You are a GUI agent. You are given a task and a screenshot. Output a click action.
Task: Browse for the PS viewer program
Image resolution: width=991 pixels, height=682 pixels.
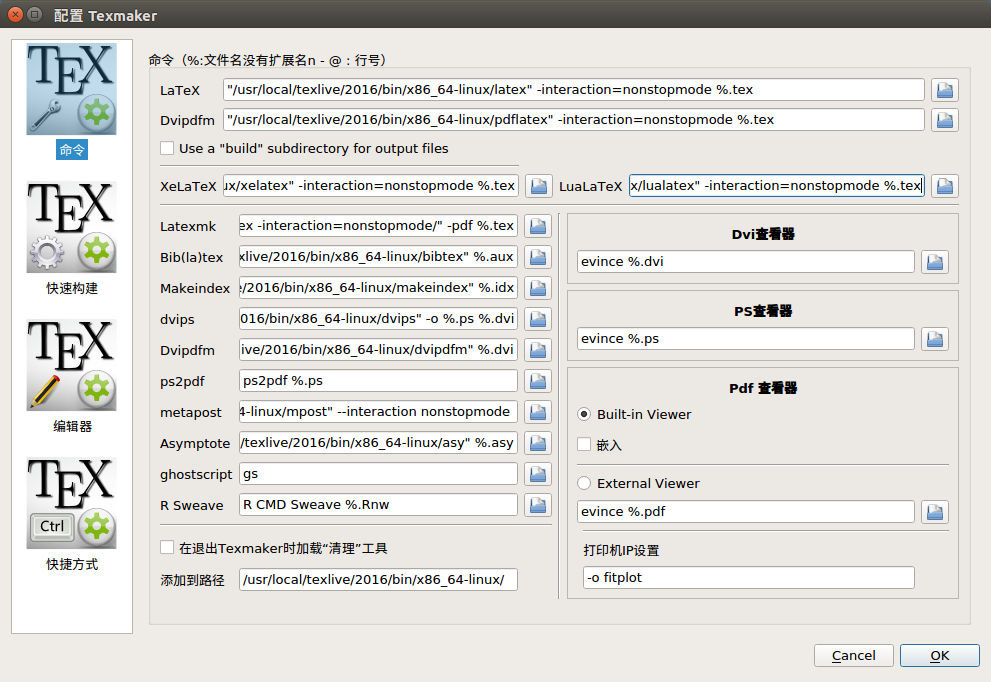935,339
